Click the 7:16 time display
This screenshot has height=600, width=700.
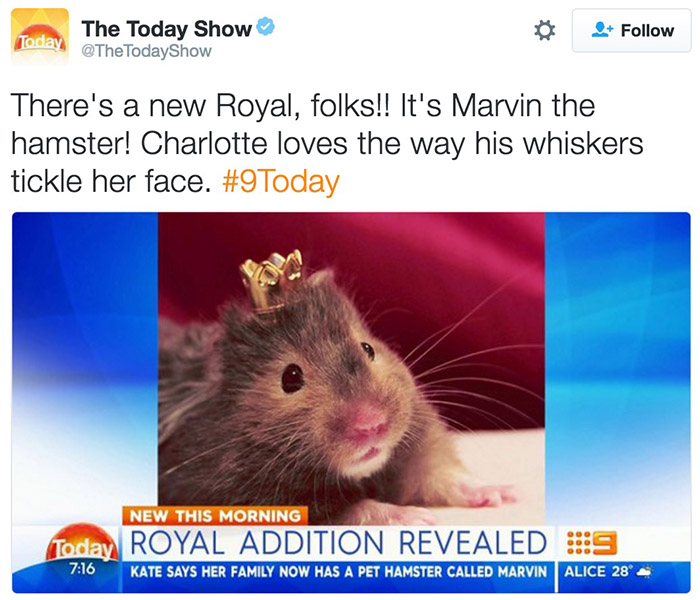[x=82, y=569]
